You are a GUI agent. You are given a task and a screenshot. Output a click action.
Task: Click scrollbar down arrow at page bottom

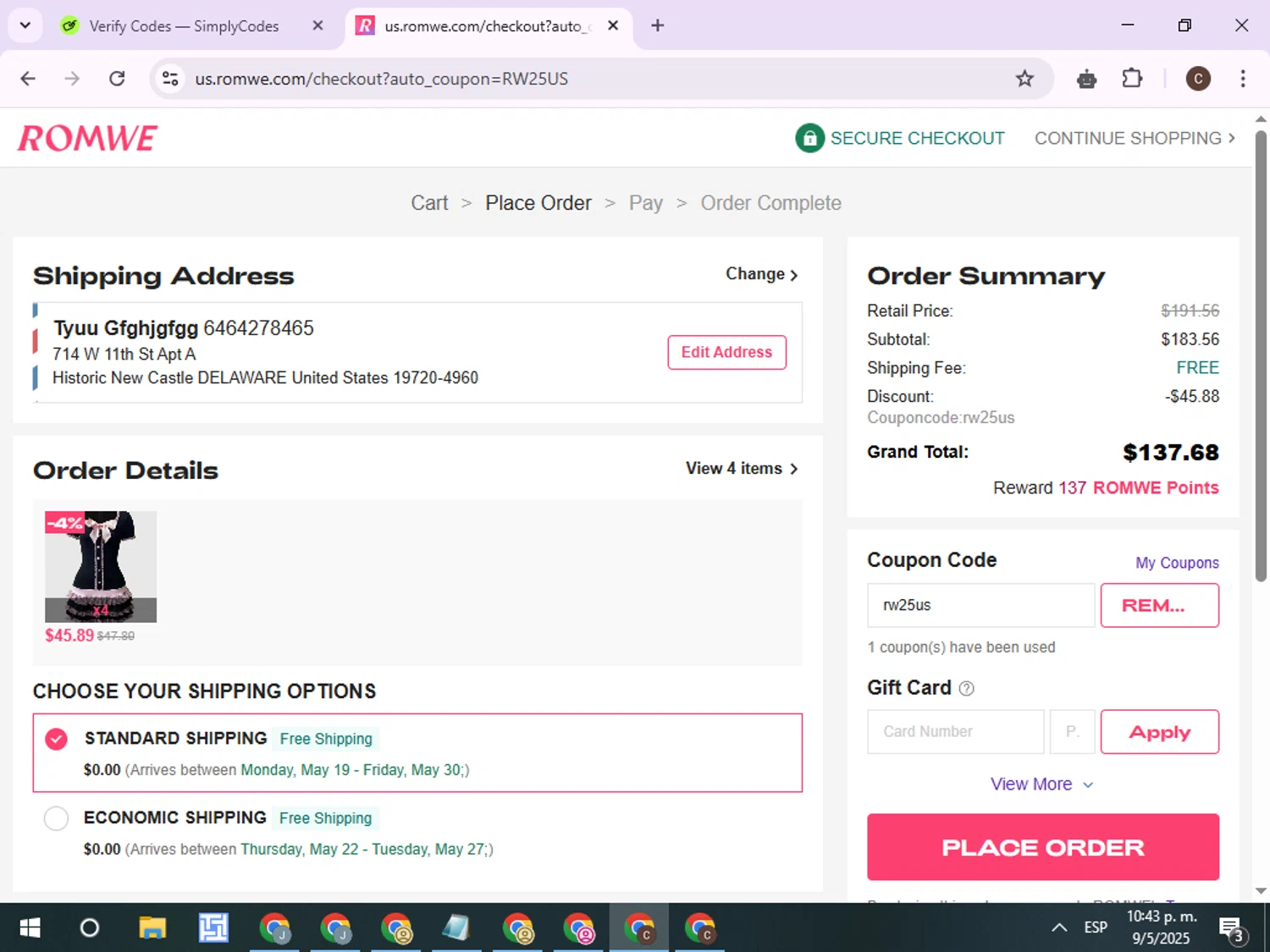[1261, 890]
